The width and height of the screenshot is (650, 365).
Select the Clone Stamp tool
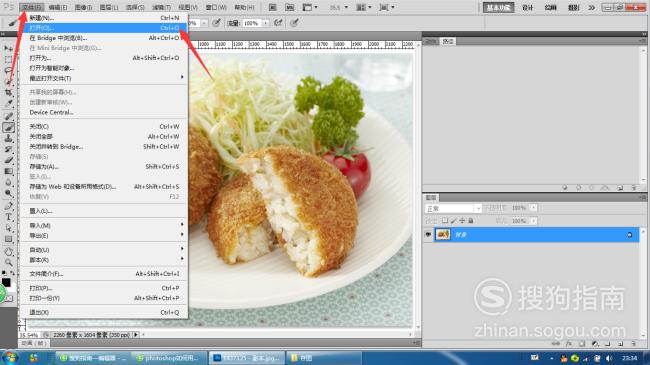coord(8,139)
